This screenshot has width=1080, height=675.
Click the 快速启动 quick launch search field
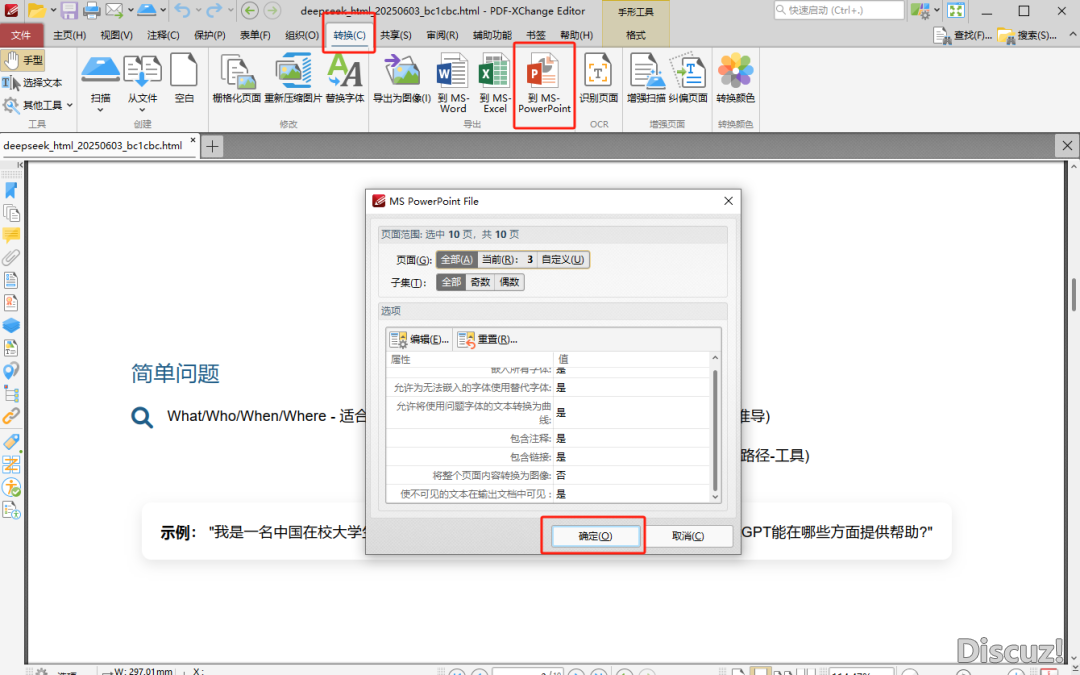point(836,10)
